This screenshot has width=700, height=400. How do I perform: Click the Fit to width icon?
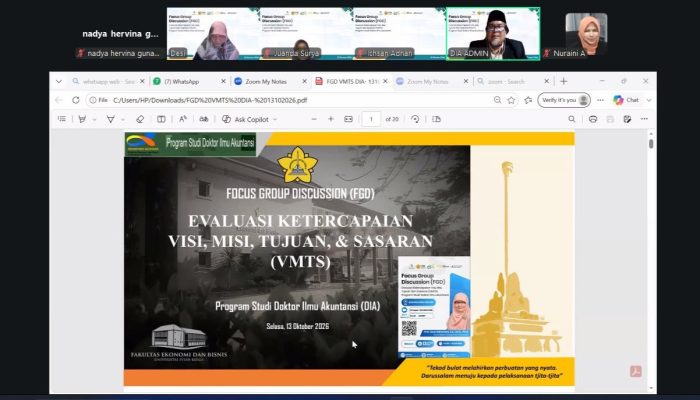click(348, 119)
